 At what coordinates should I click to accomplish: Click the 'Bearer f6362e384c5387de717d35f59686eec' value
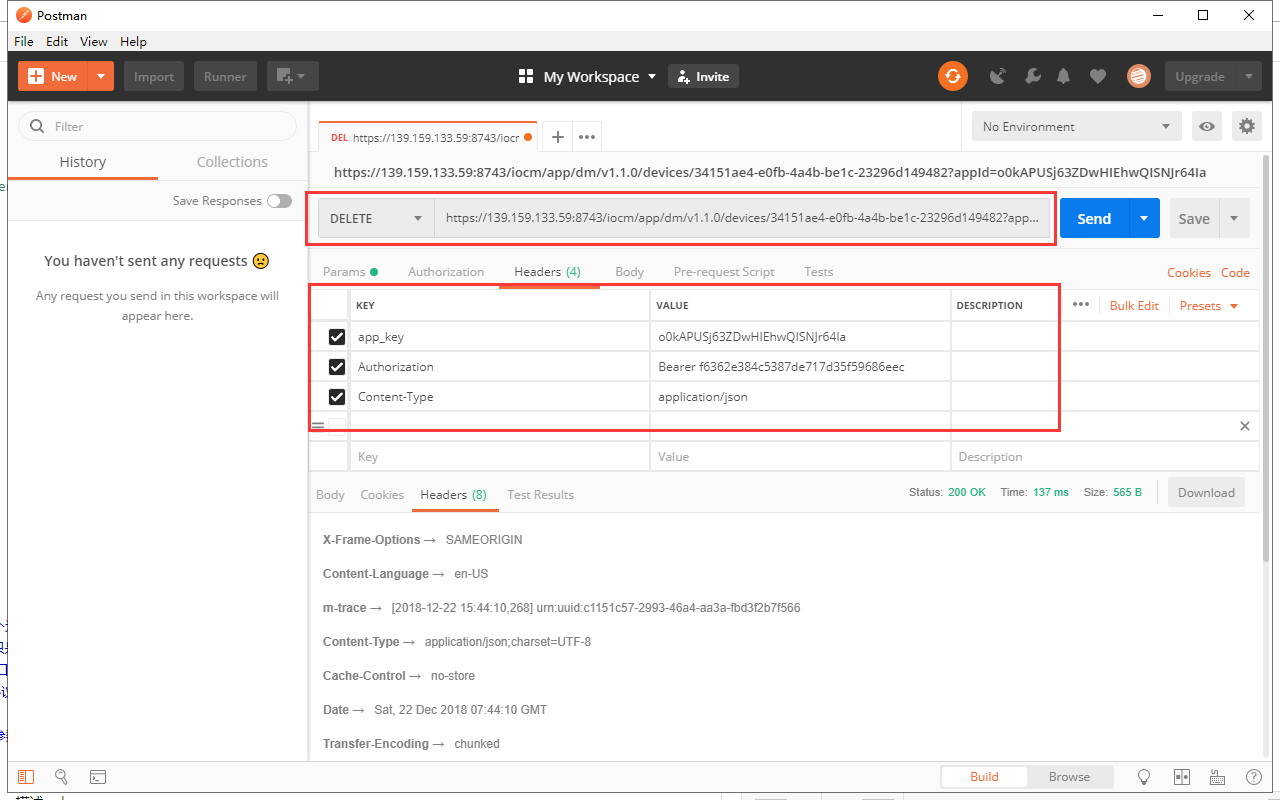[x=781, y=367]
